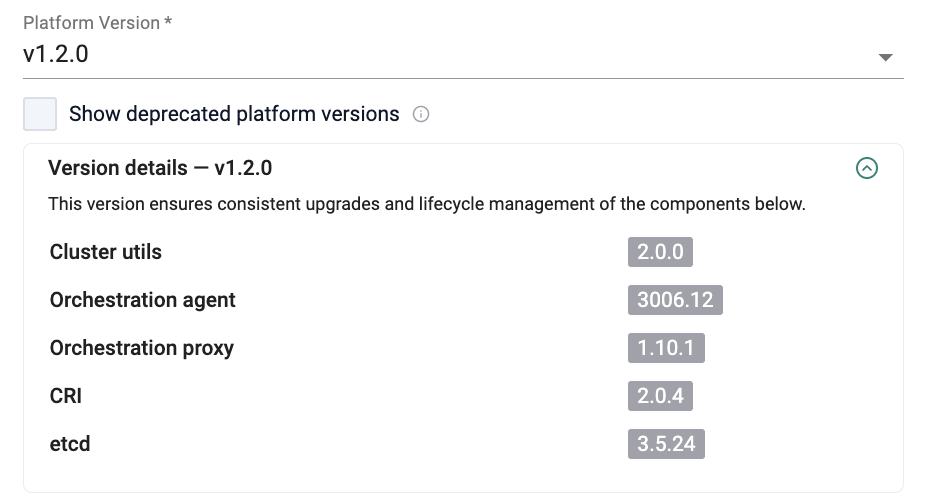Click the etcd 3.5.24 version badge
Screen dimensions: 928x504
click(x=666, y=444)
